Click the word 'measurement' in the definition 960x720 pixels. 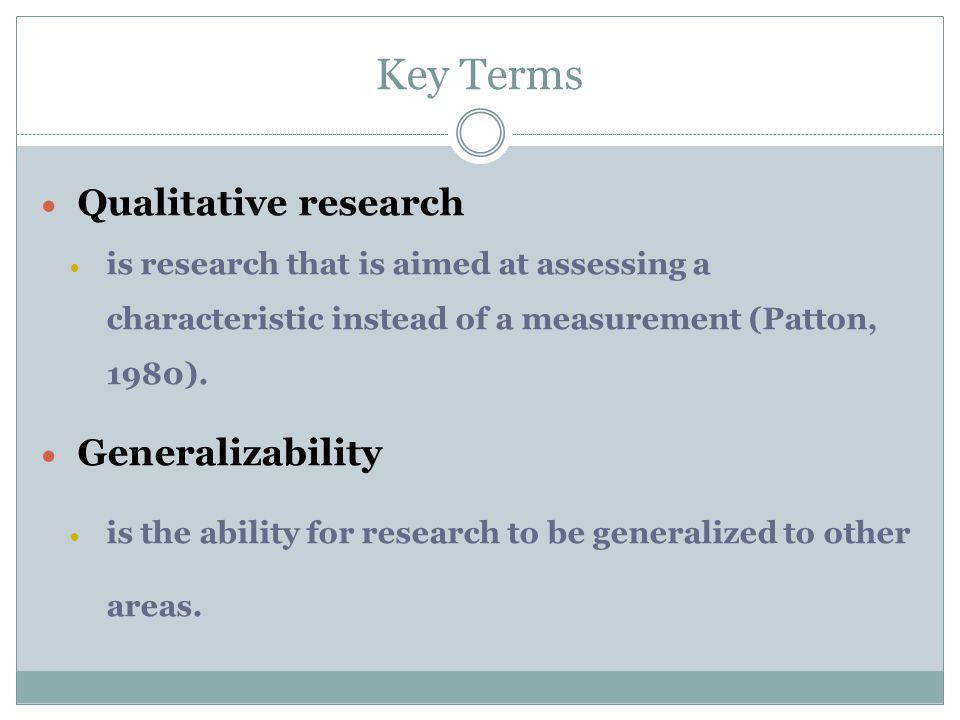pyautogui.click(x=631, y=320)
